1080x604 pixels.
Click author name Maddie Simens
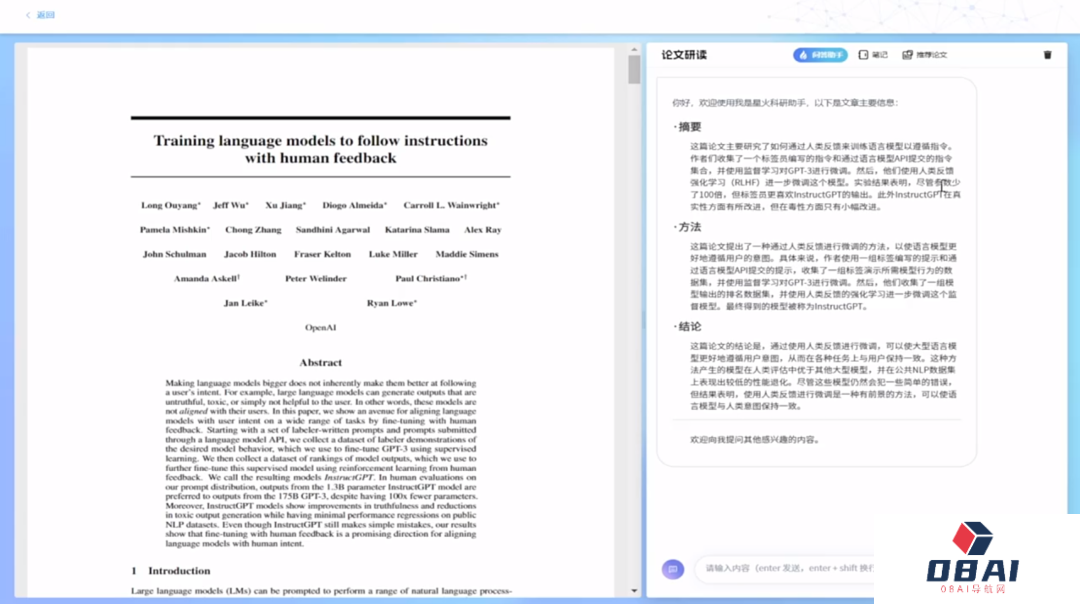[x=467, y=254]
